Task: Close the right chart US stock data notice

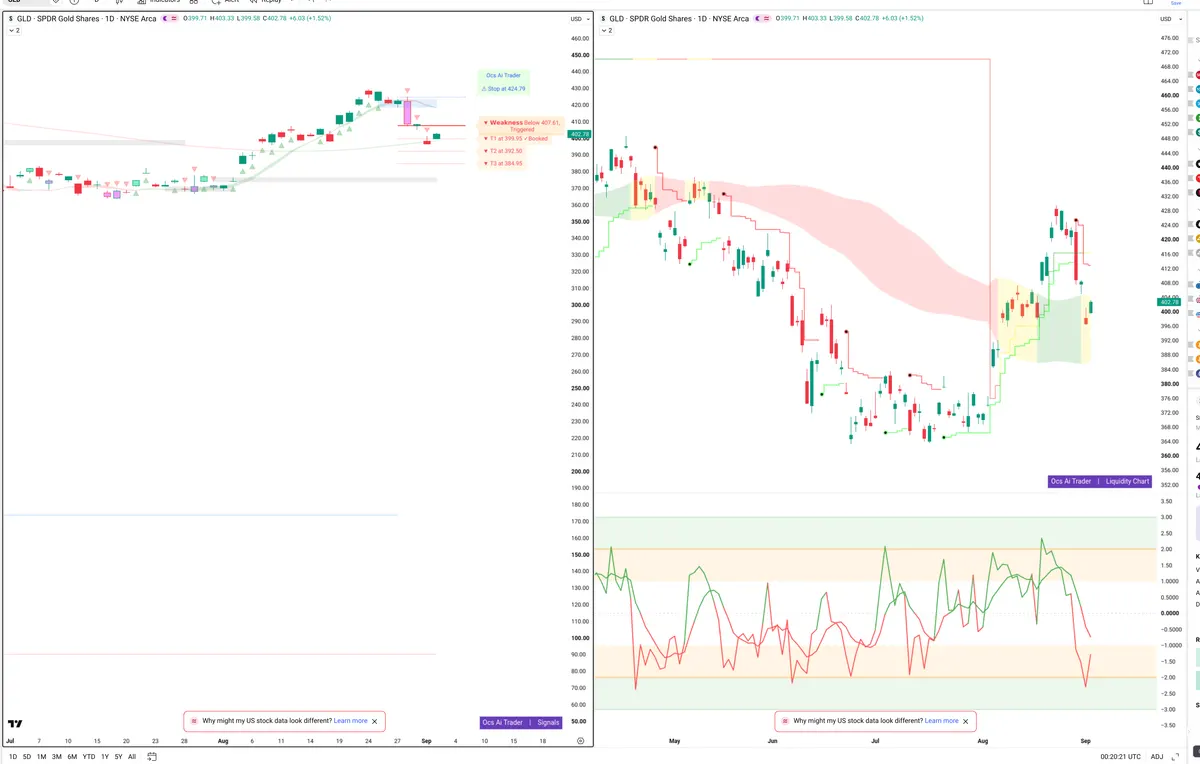Action: [x=965, y=721]
